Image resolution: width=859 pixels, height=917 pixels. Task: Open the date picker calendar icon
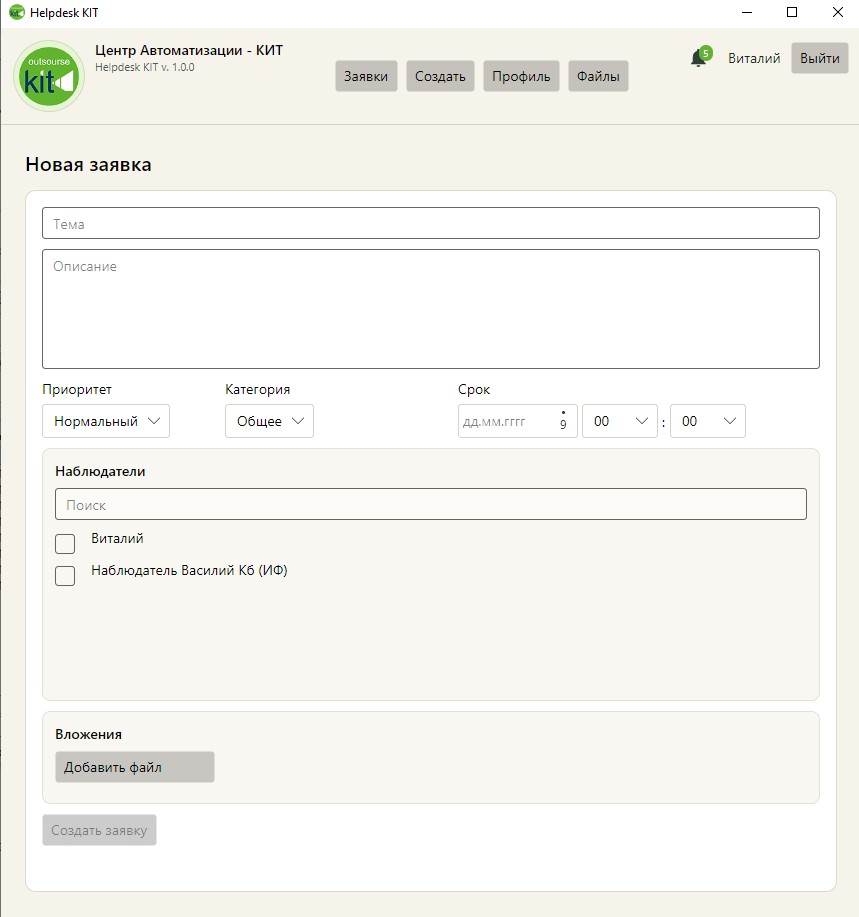coord(563,421)
